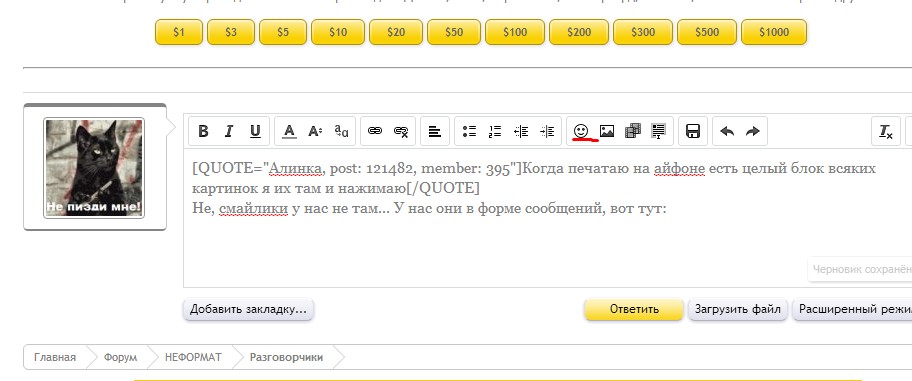The width and height of the screenshot is (912, 381).
Task: Toggle underline formatting in editor
Action: coord(255,131)
